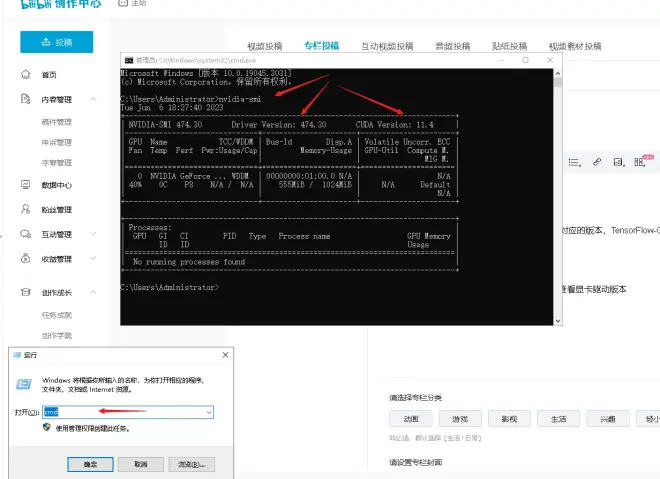Viewport: 660px width, 479px height.
Task: Click the Run dialog program icon
Action: click(24, 384)
